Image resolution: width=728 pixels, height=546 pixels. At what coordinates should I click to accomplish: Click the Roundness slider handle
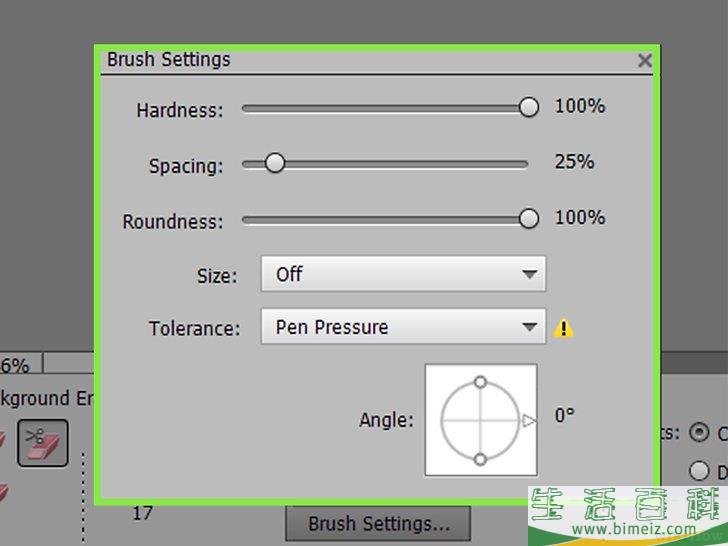click(x=529, y=219)
